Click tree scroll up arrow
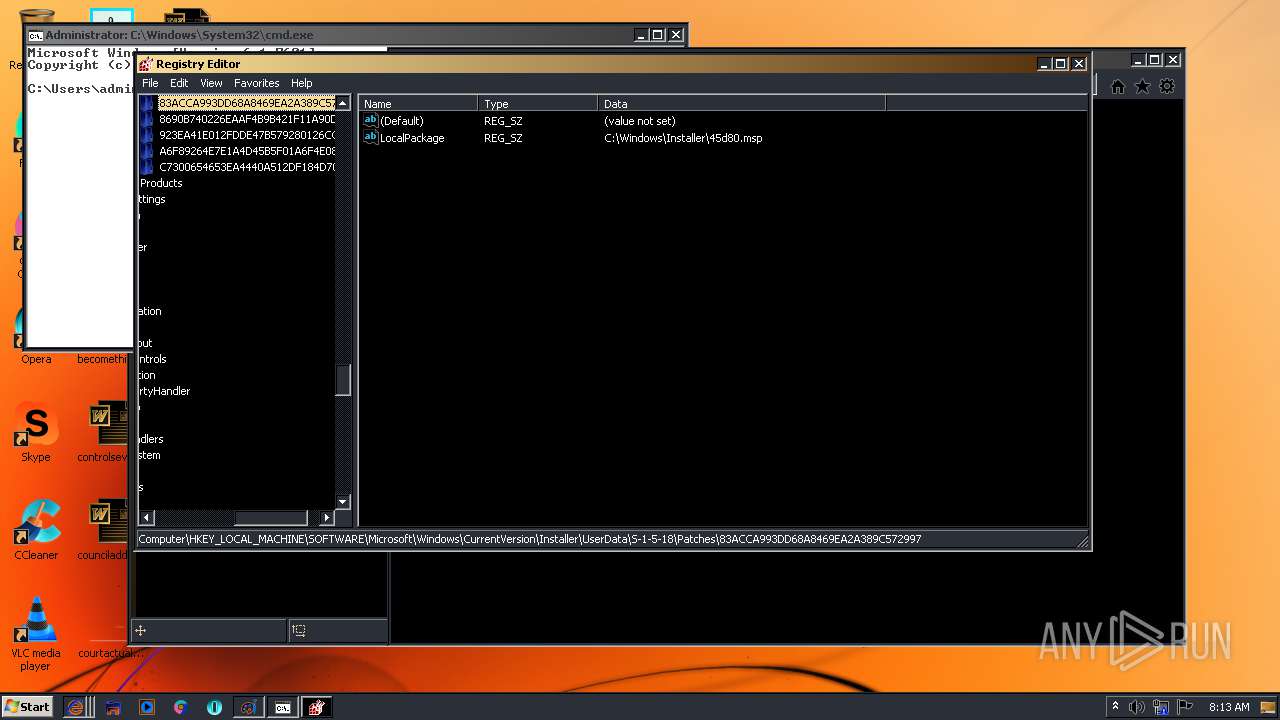The height and width of the screenshot is (720, 1280). [x=343, y=103]
